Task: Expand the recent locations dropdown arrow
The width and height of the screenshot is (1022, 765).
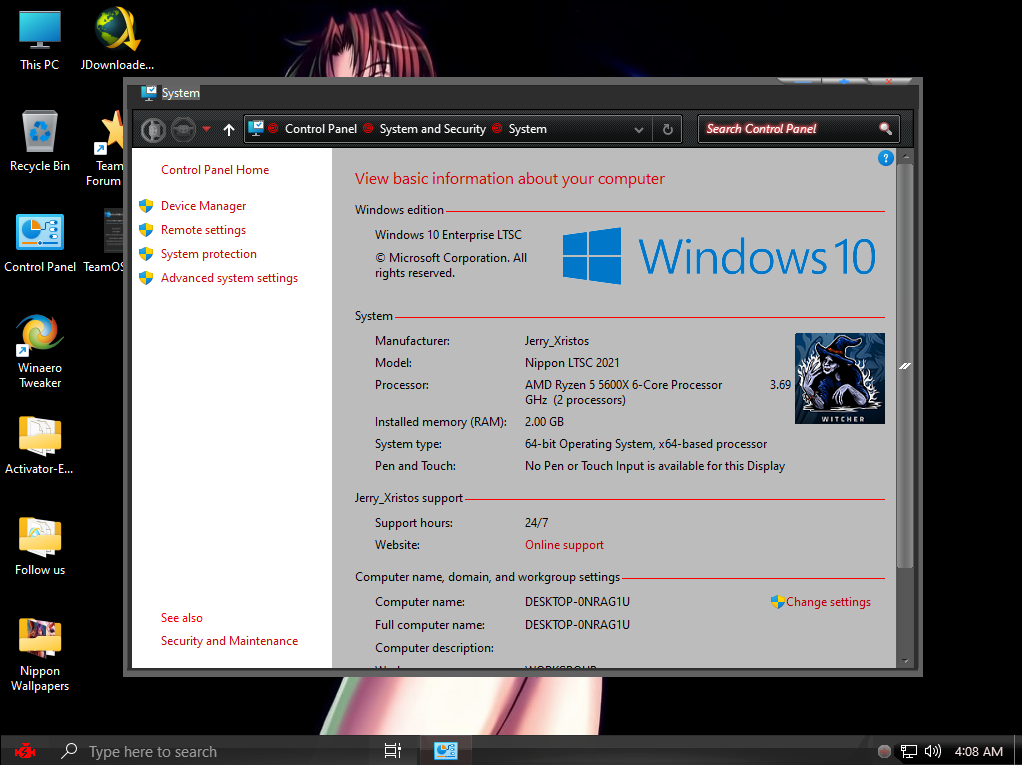Action: [x=207, y=129]
